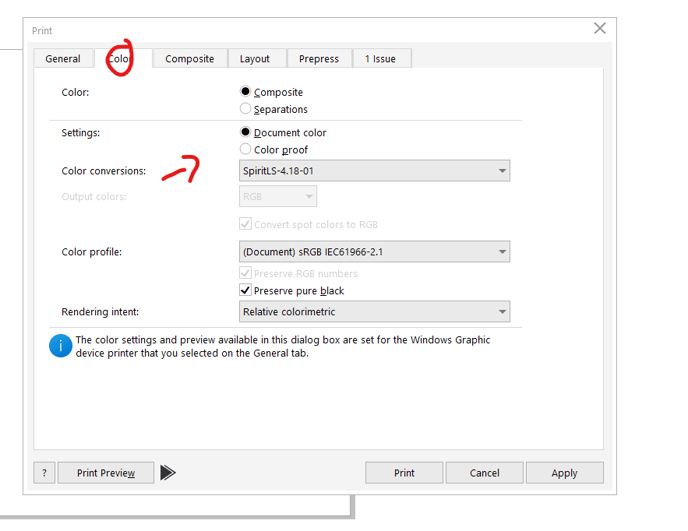Viewport: 688px width, 531px height.
Task: Select the Separations radio button
Action: (x=245, y=108)
